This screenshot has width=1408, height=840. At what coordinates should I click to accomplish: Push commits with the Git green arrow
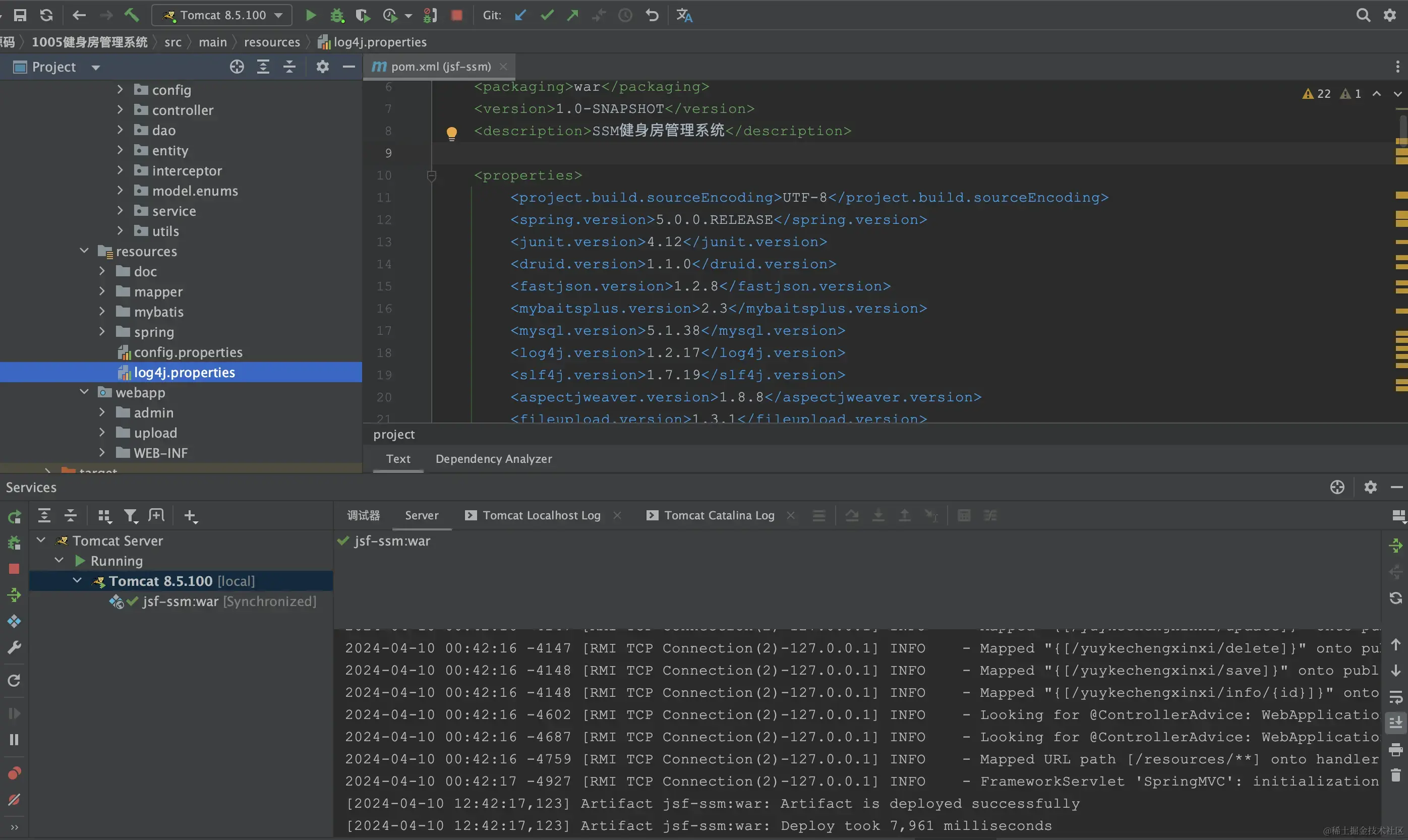click(x=573, y=15)
